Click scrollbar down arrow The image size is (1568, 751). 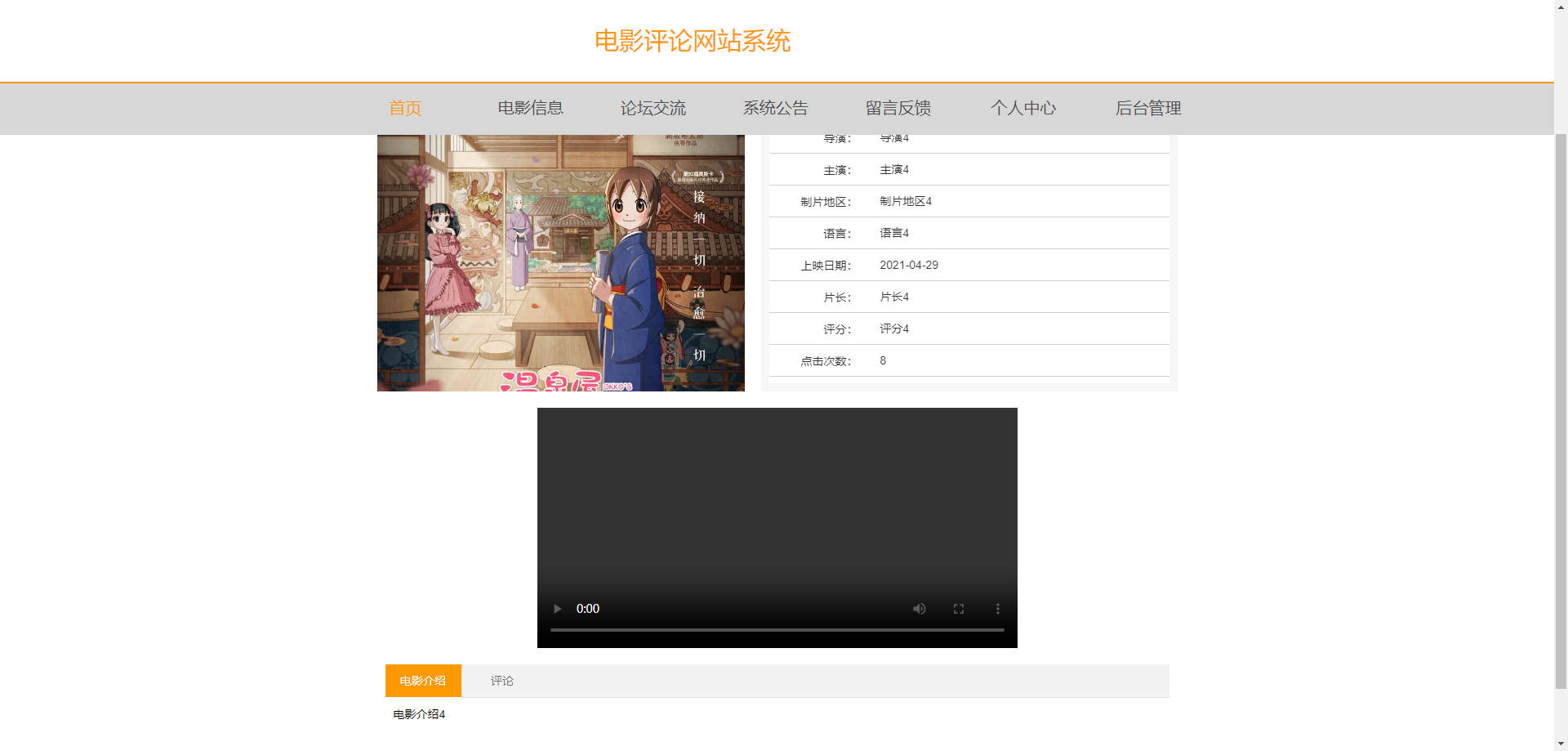1561,744
